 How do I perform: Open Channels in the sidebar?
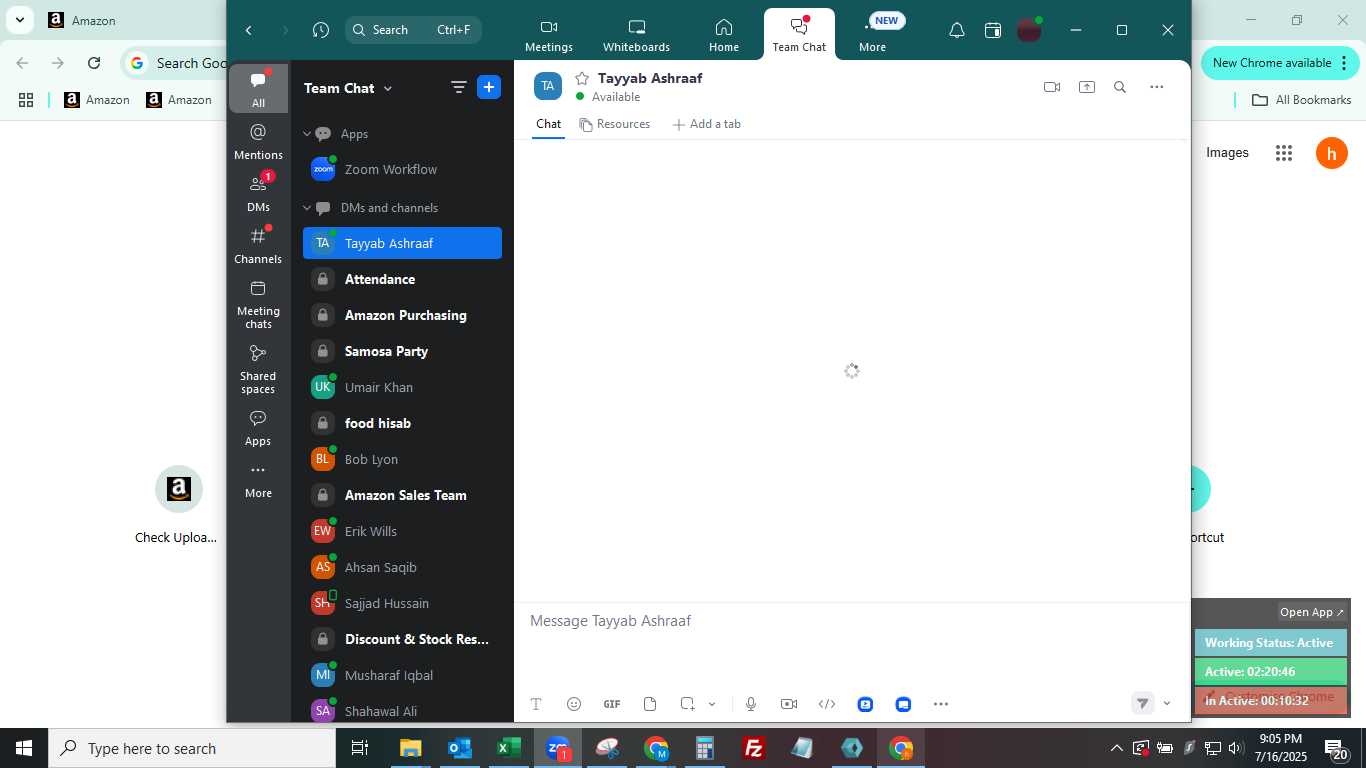(258, 245)
